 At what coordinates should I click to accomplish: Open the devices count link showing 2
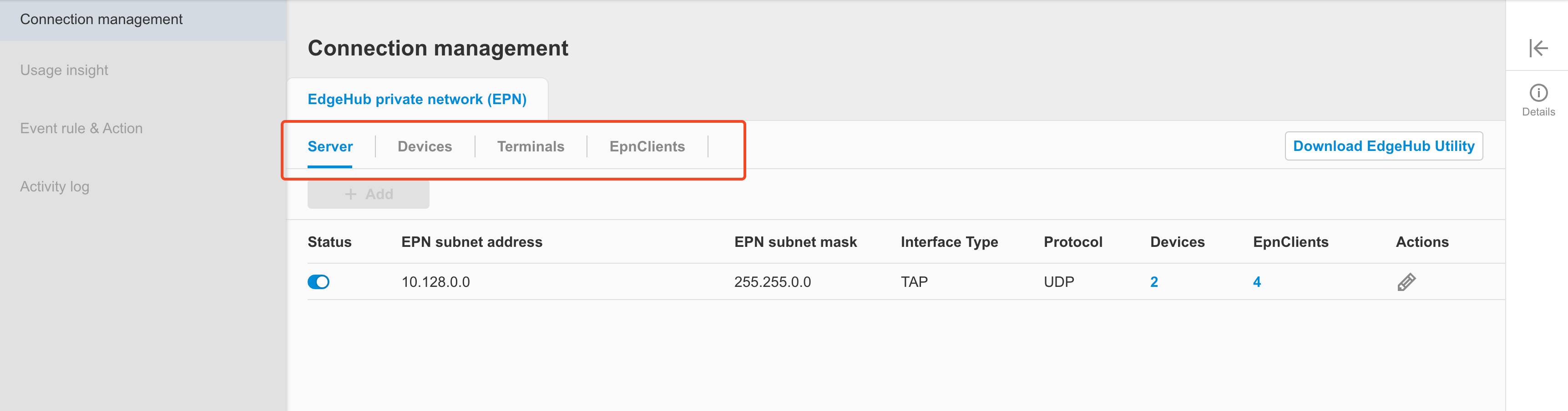click(x=1153, y=282)
